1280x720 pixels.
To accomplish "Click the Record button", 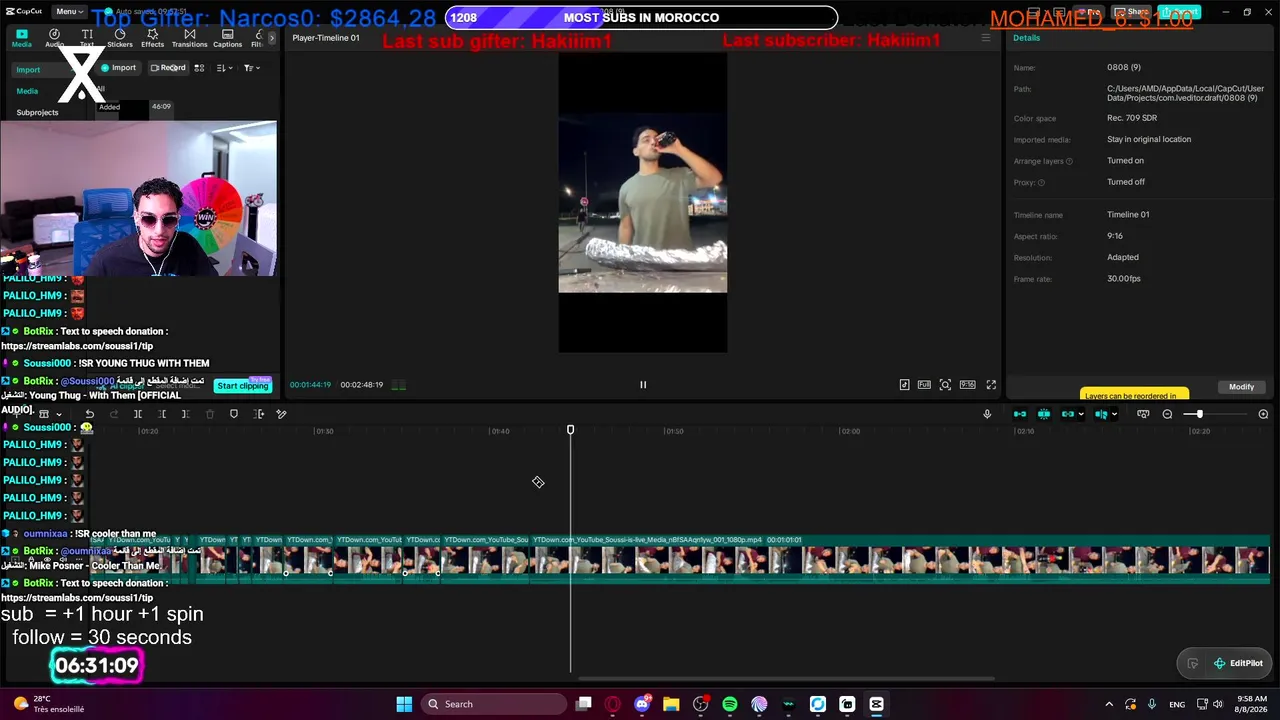I will (x=168, y=68).
